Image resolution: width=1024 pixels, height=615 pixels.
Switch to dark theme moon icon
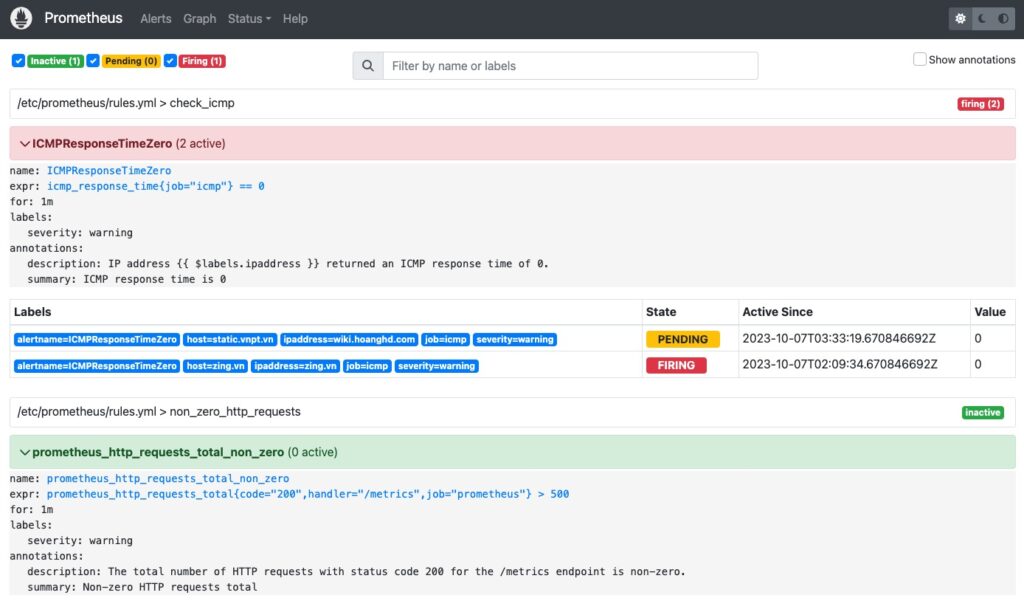coord(982,19)
